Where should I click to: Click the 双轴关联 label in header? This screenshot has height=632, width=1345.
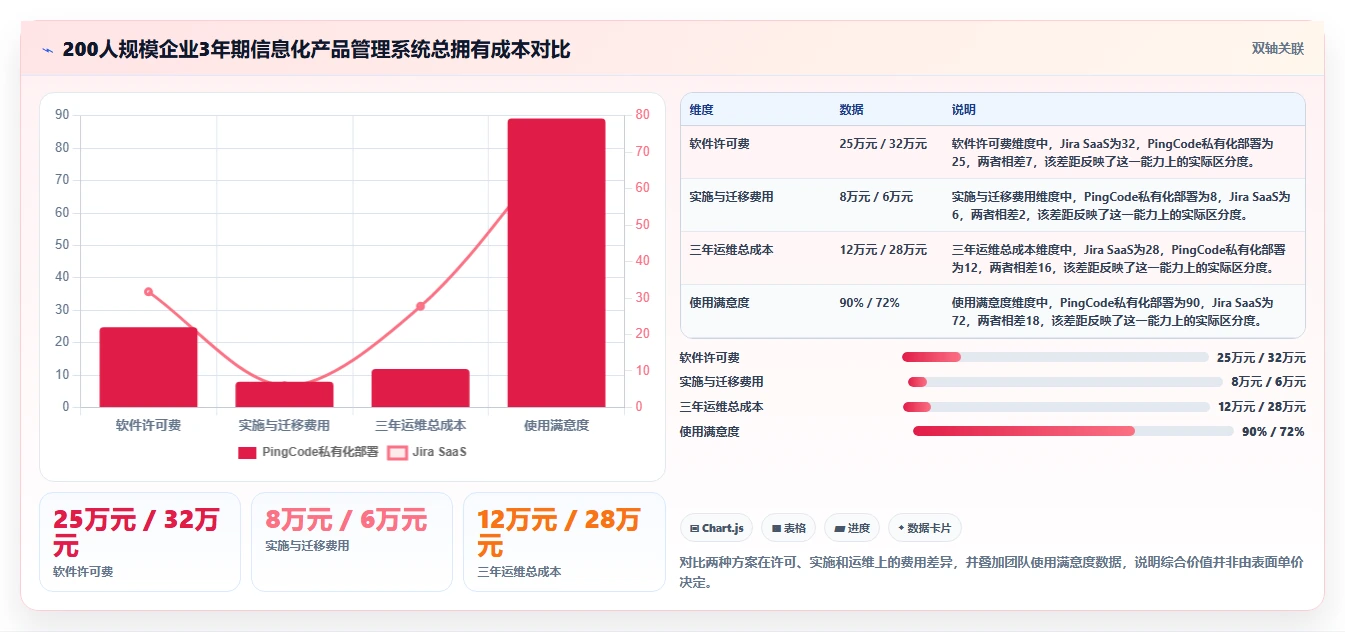1277,49
